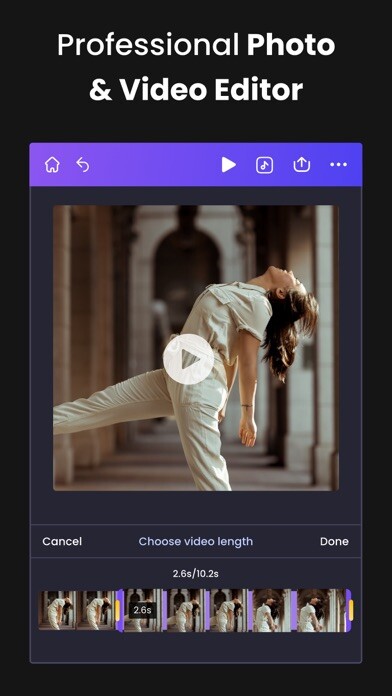Screen dimensions: 392x696
Task: Select the right yellow trim handle
Action: [x=351, y=610]
